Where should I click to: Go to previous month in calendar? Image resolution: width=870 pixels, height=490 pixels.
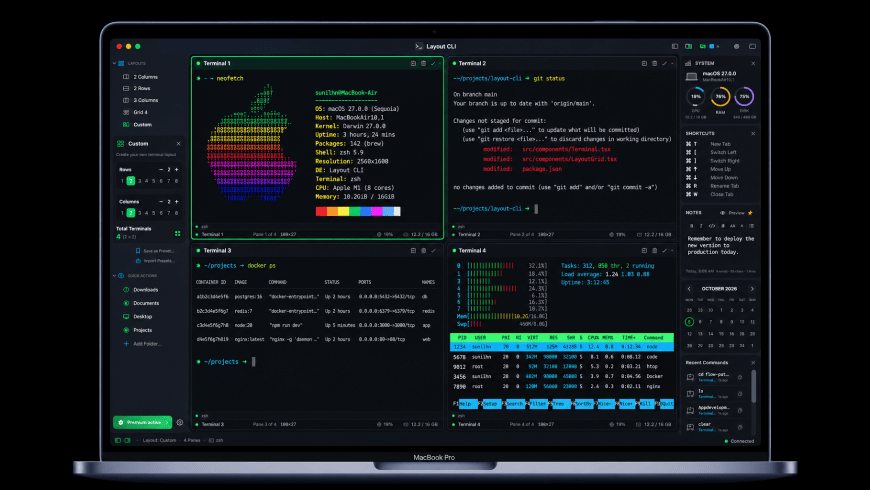(689, 289)
